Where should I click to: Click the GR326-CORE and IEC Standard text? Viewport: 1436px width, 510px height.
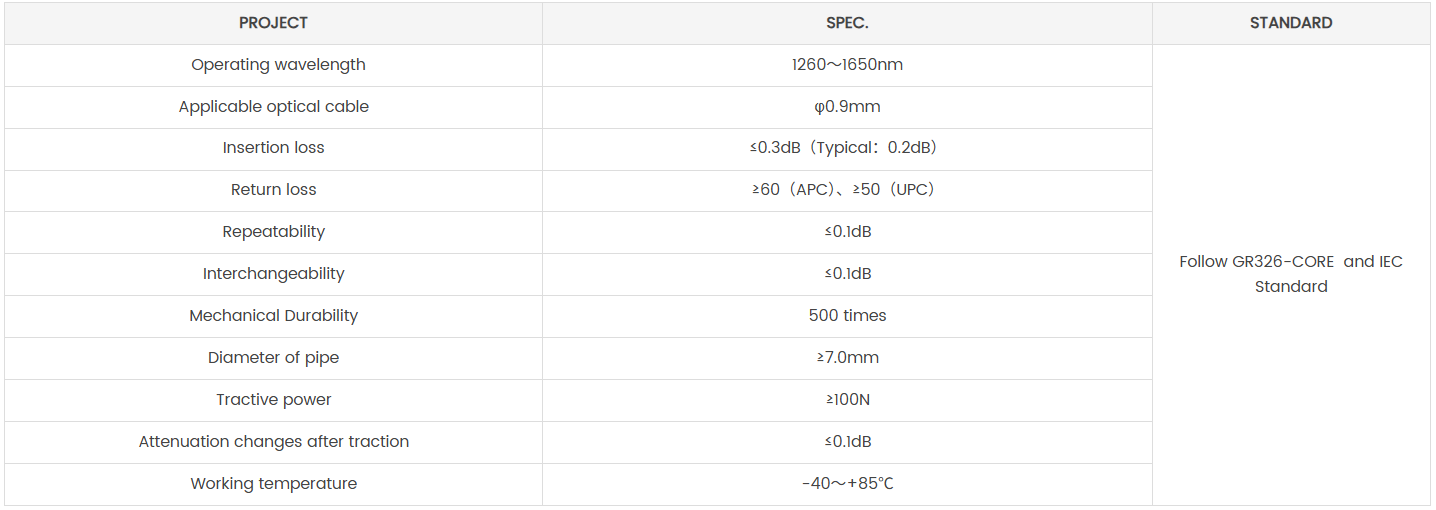click(x=1290, y=274)
